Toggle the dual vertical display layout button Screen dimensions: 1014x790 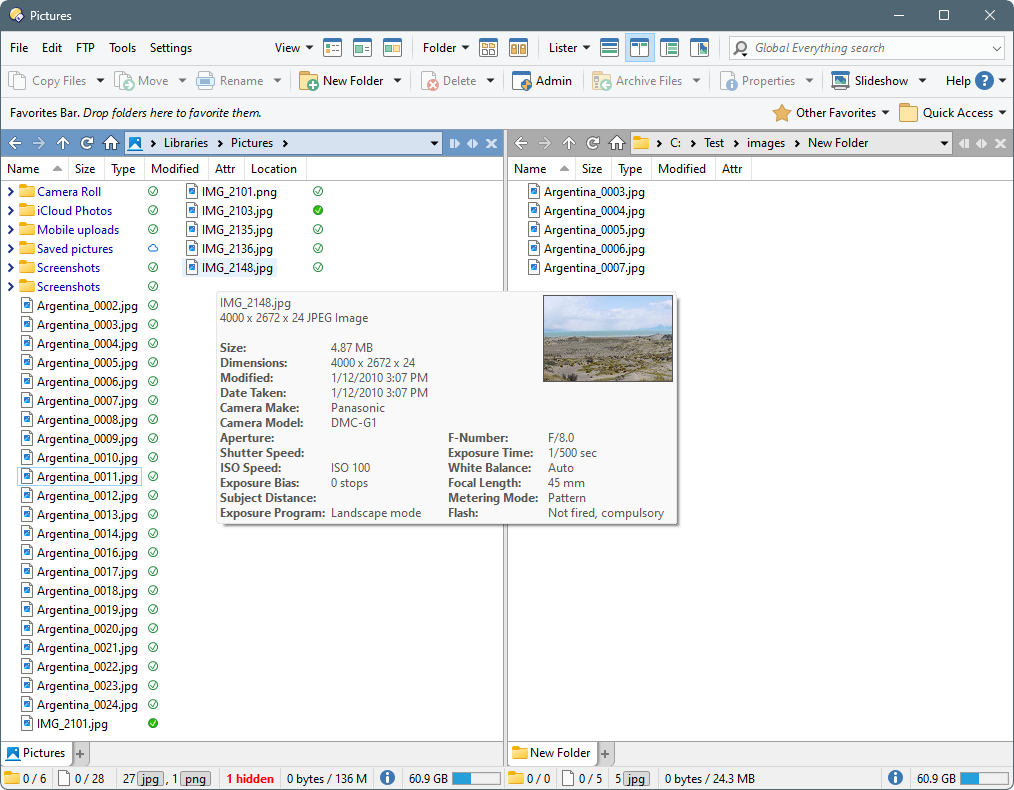[639, 48]
